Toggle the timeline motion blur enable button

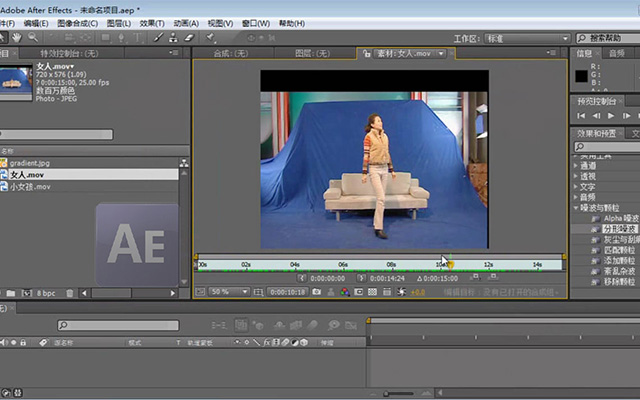pos(312,325)
